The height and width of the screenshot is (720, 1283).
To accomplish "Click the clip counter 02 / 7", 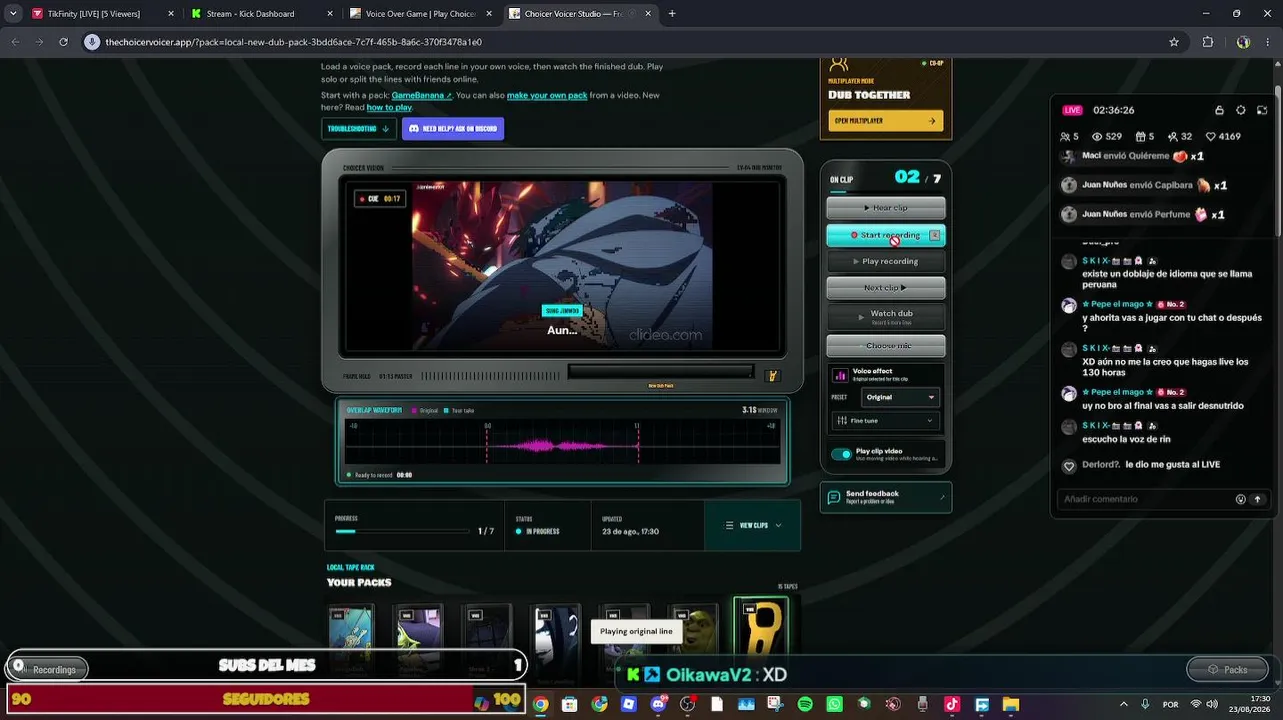I will [918, 178].
